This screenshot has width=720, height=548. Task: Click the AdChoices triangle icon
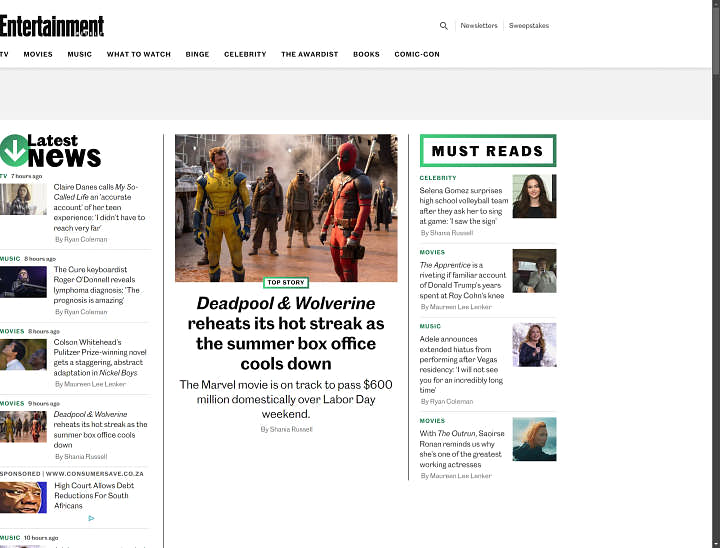pyautogui.click(x=91, y=518)
